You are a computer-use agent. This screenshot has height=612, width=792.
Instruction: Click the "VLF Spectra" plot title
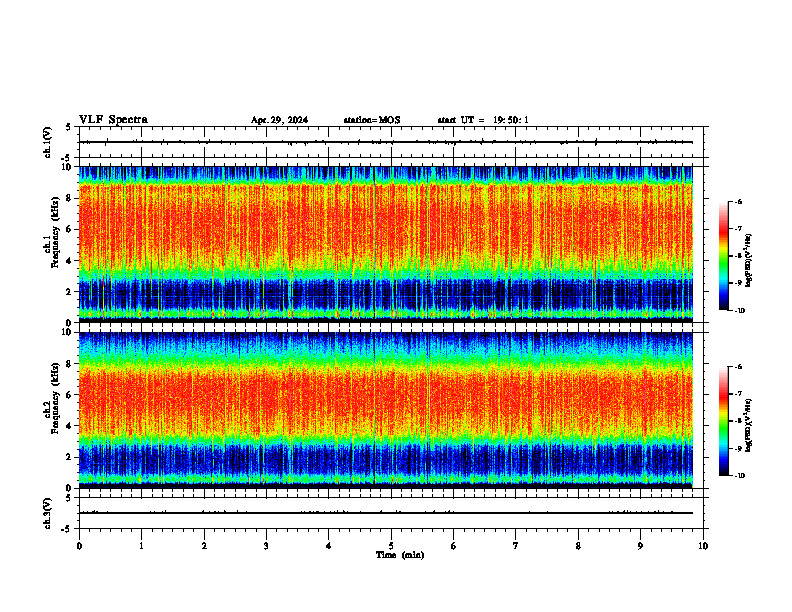pos(113,120)
